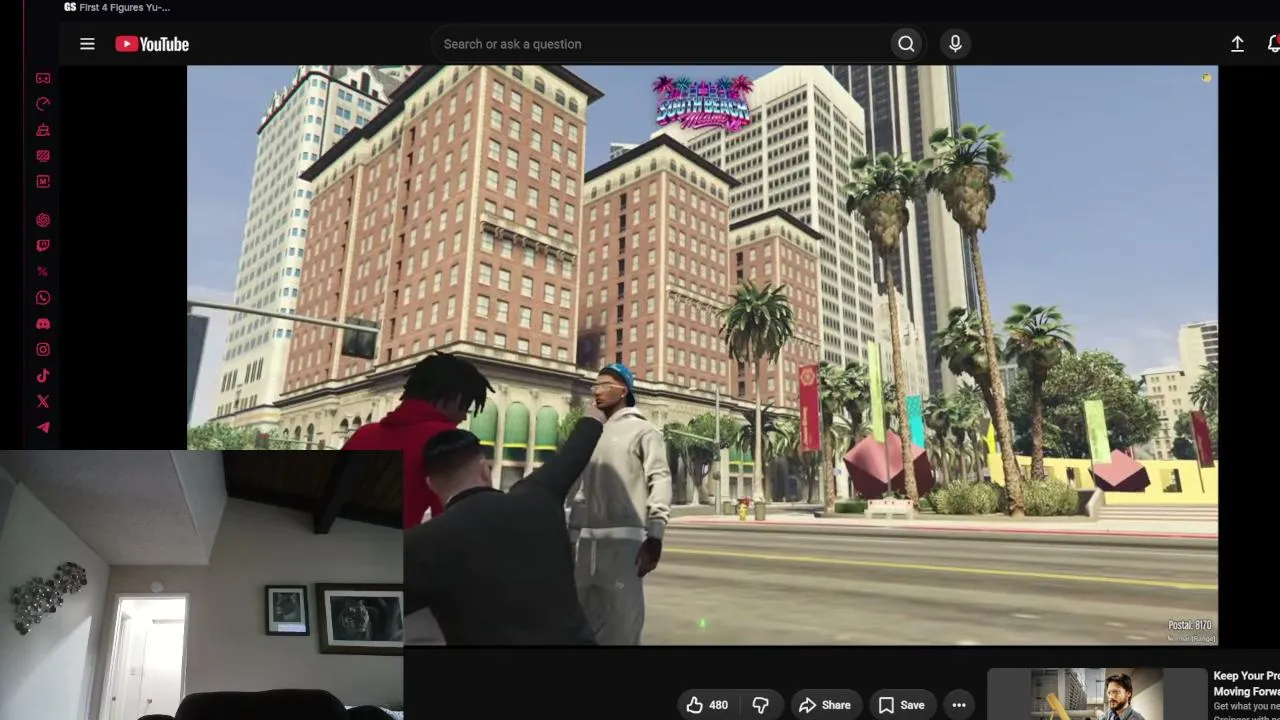Like the video with 480 likes
This screenshot has height=720, width=1280.
pos(707,705)
